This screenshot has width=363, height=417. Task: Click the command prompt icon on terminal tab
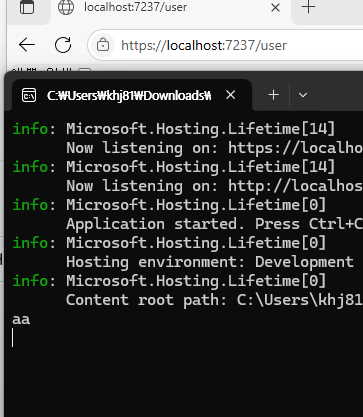[29, 96]
